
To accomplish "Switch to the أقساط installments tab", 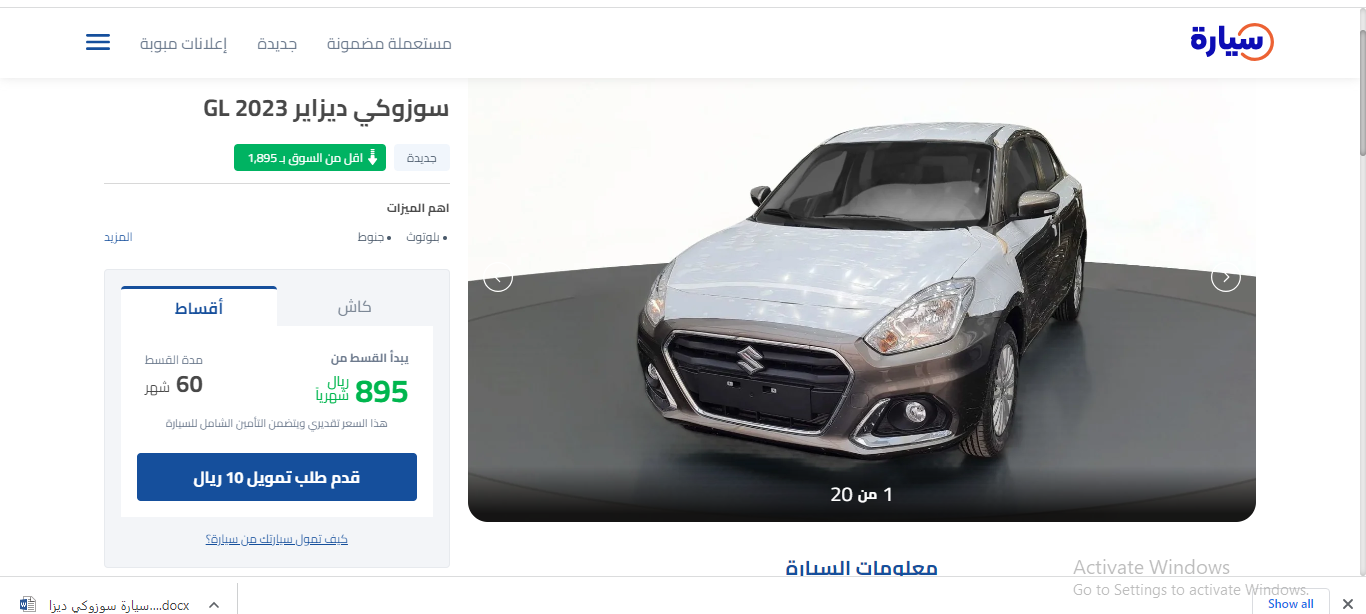I will 199,307.
